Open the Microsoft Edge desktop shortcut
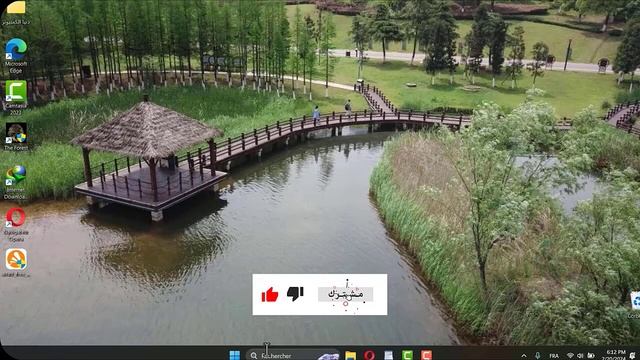This screenshot has width=640, height=360. (x=16, y=56)
